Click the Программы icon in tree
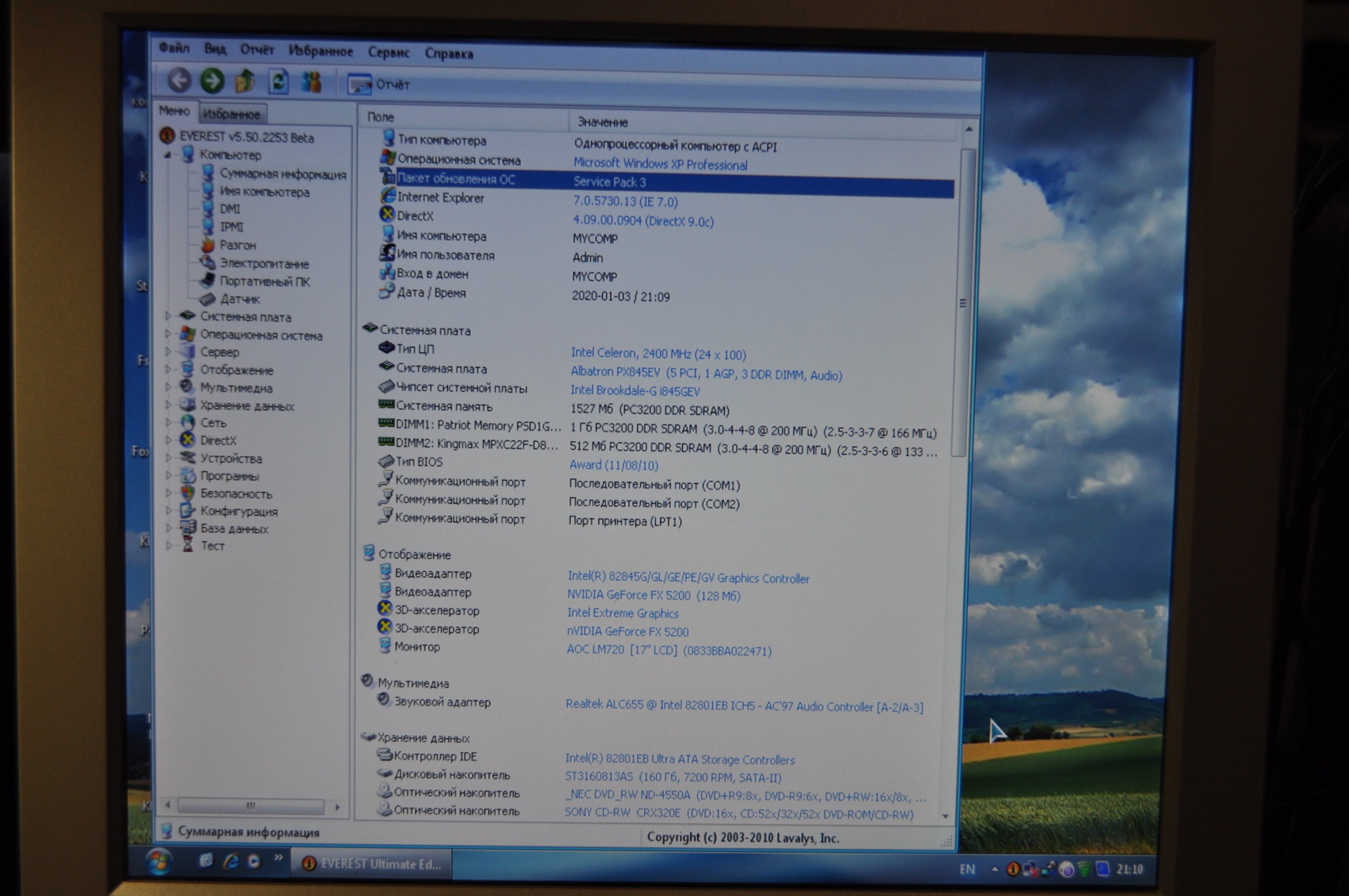 pos(188,475)
